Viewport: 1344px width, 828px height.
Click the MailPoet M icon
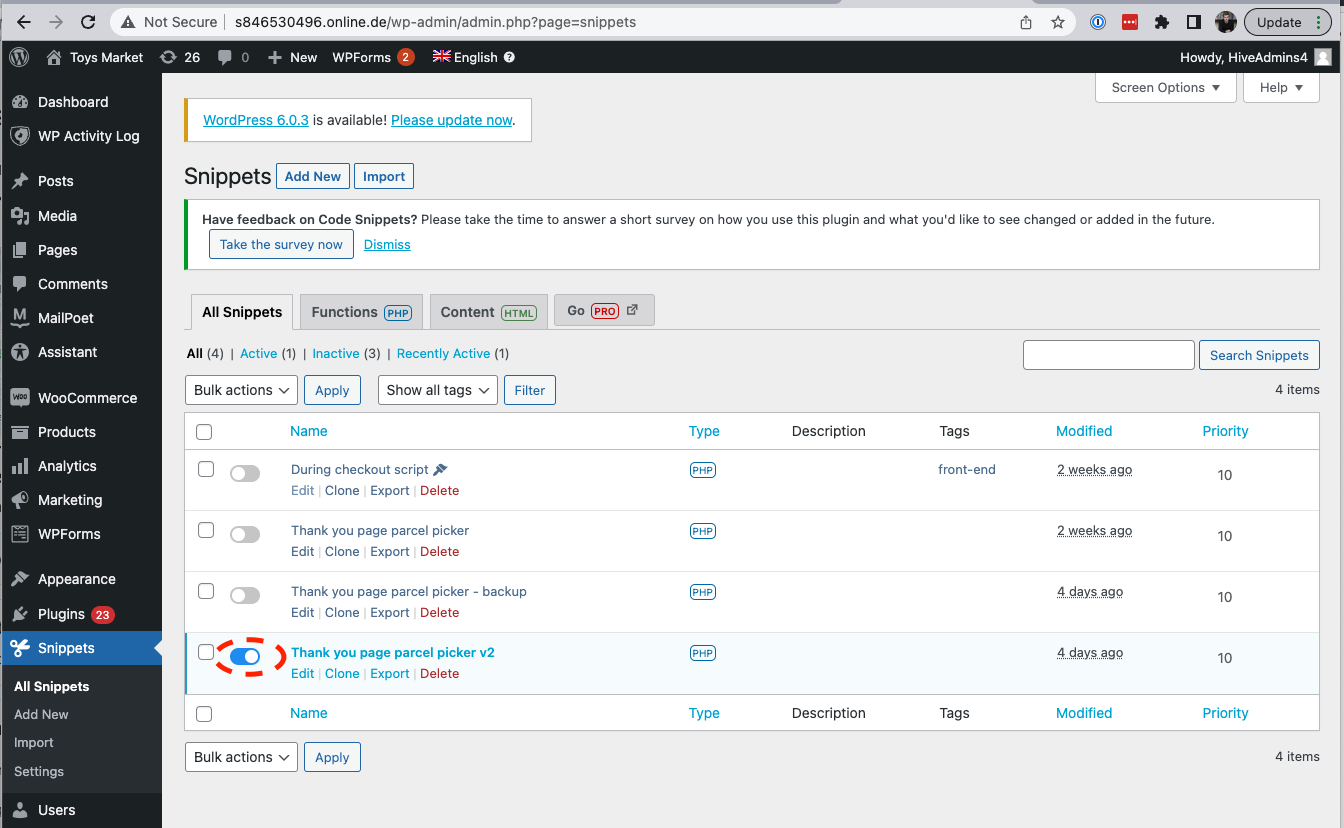pos(19,318)
